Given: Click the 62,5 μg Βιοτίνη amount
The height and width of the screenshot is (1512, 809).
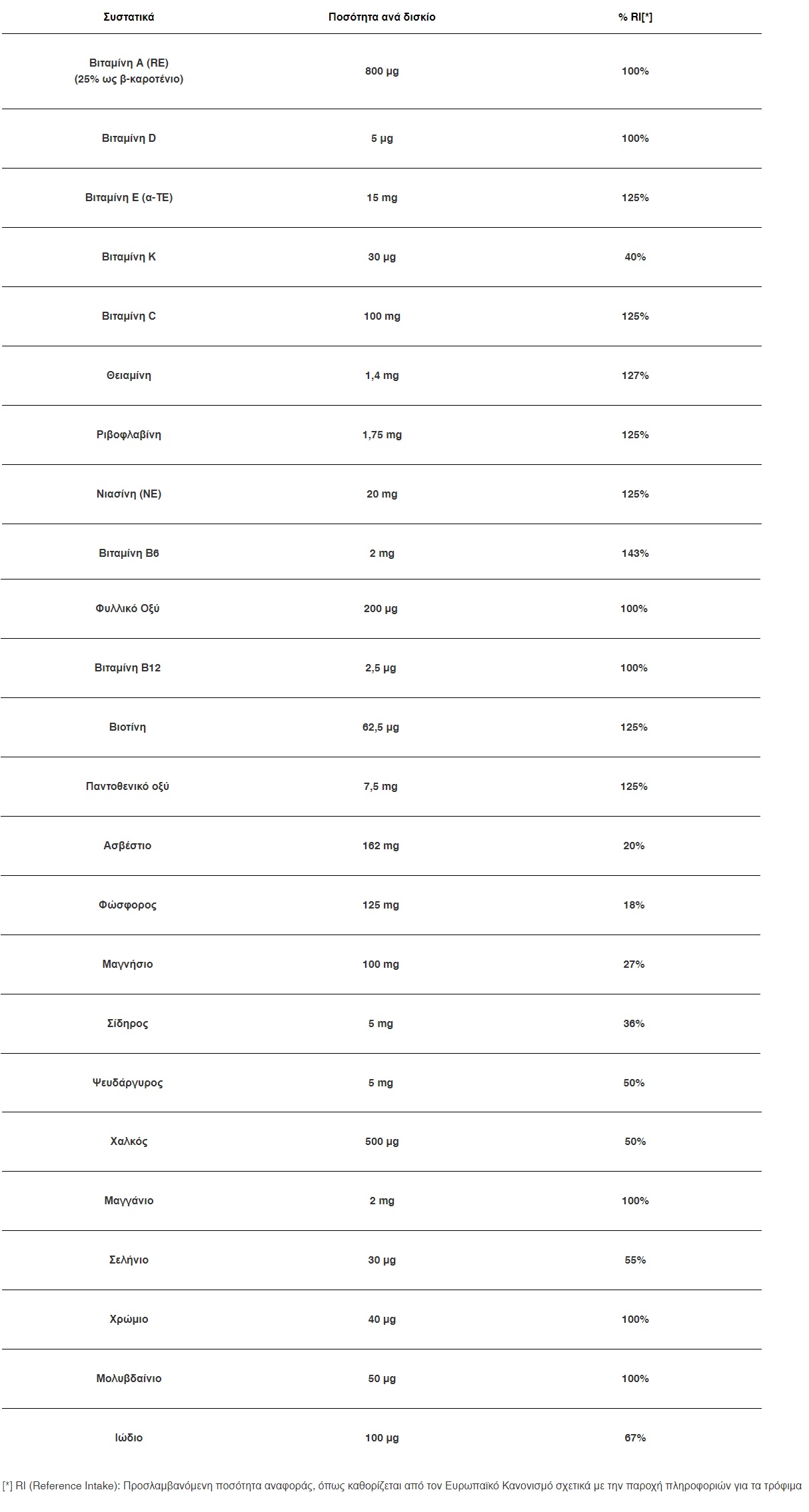Looking at the screenshot, I should pyautogui.click(x=381, y=727).
